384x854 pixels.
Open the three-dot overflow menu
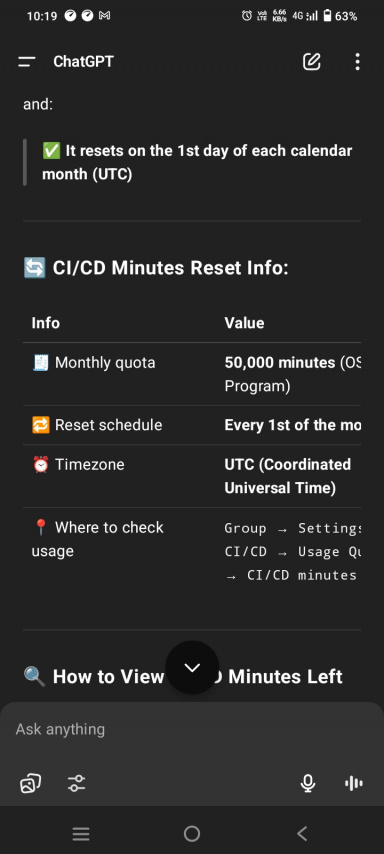tap(357, 62)
